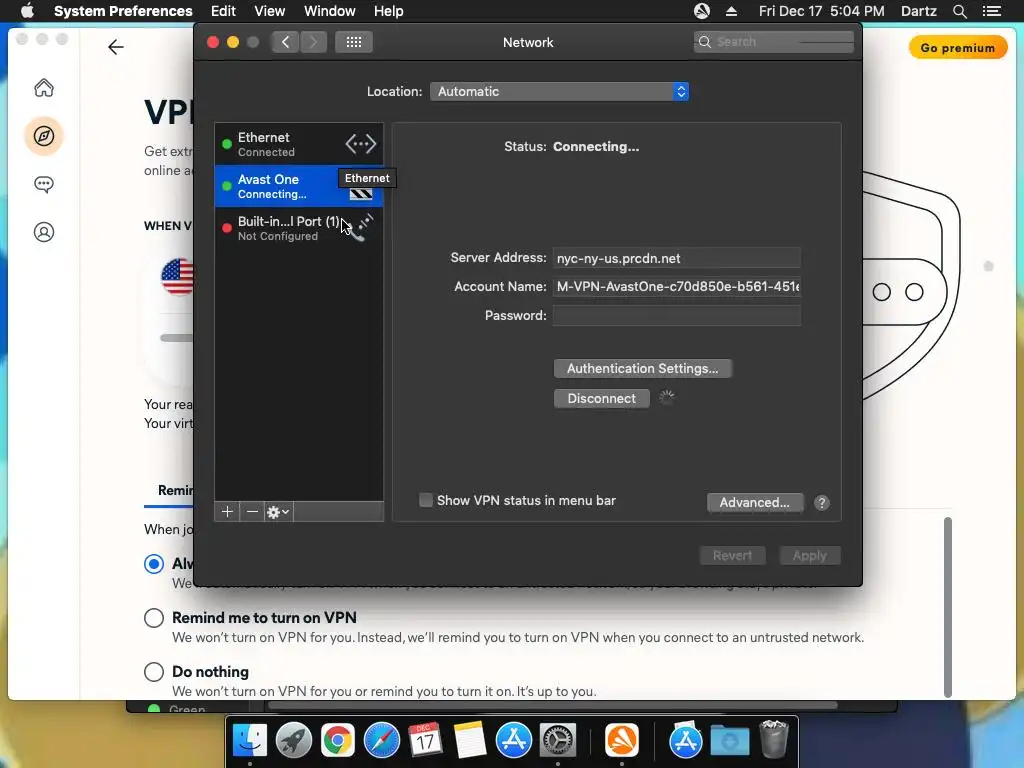This screenshot has height=768, width=1024.
Task: Click the forward arrow in Network toolbar
Action: [313, 42]
